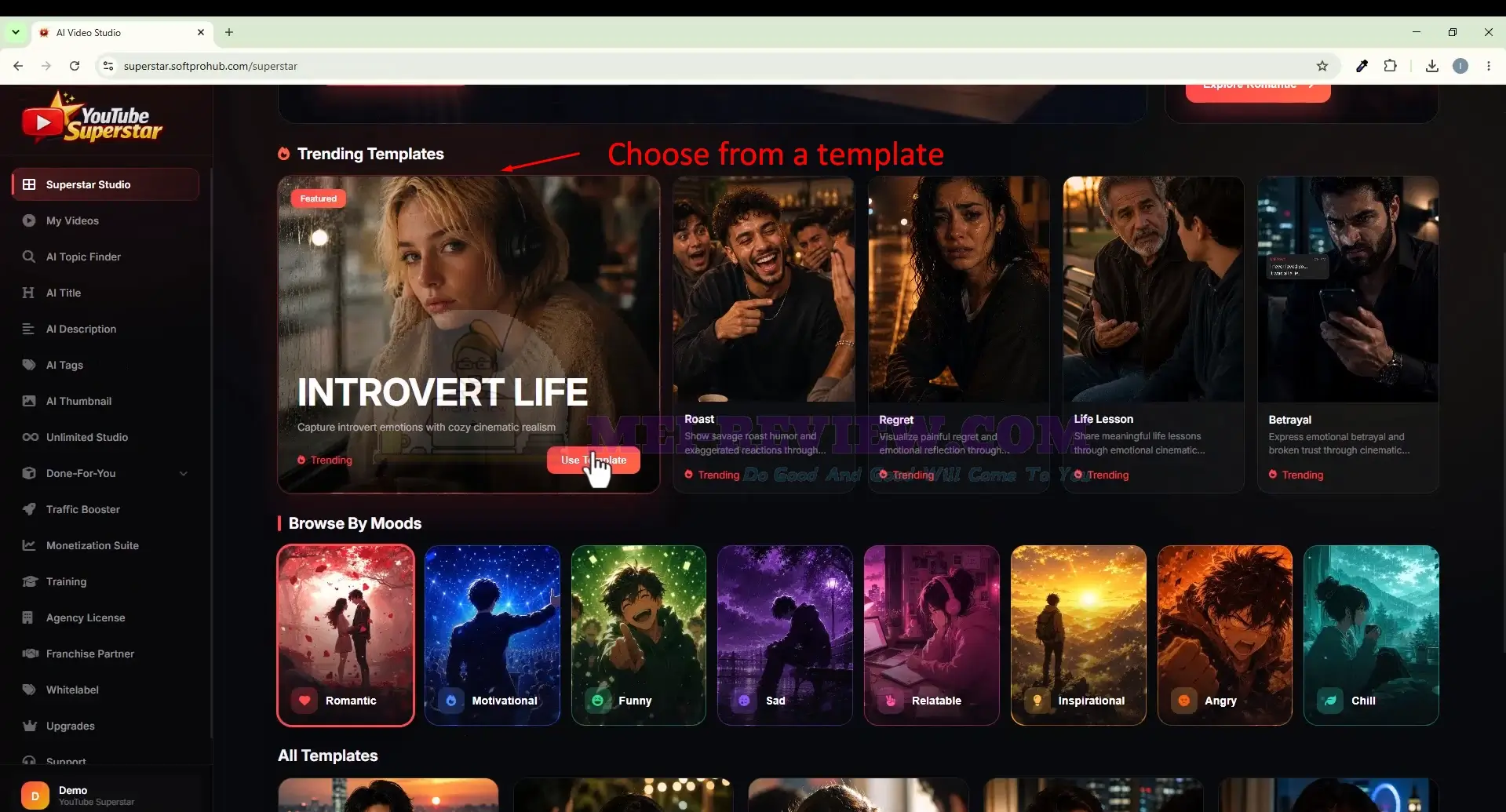The height and width of the screenshot is (812, 1506).
Task: Choose the Funny mood card
Action: [639, 635]
